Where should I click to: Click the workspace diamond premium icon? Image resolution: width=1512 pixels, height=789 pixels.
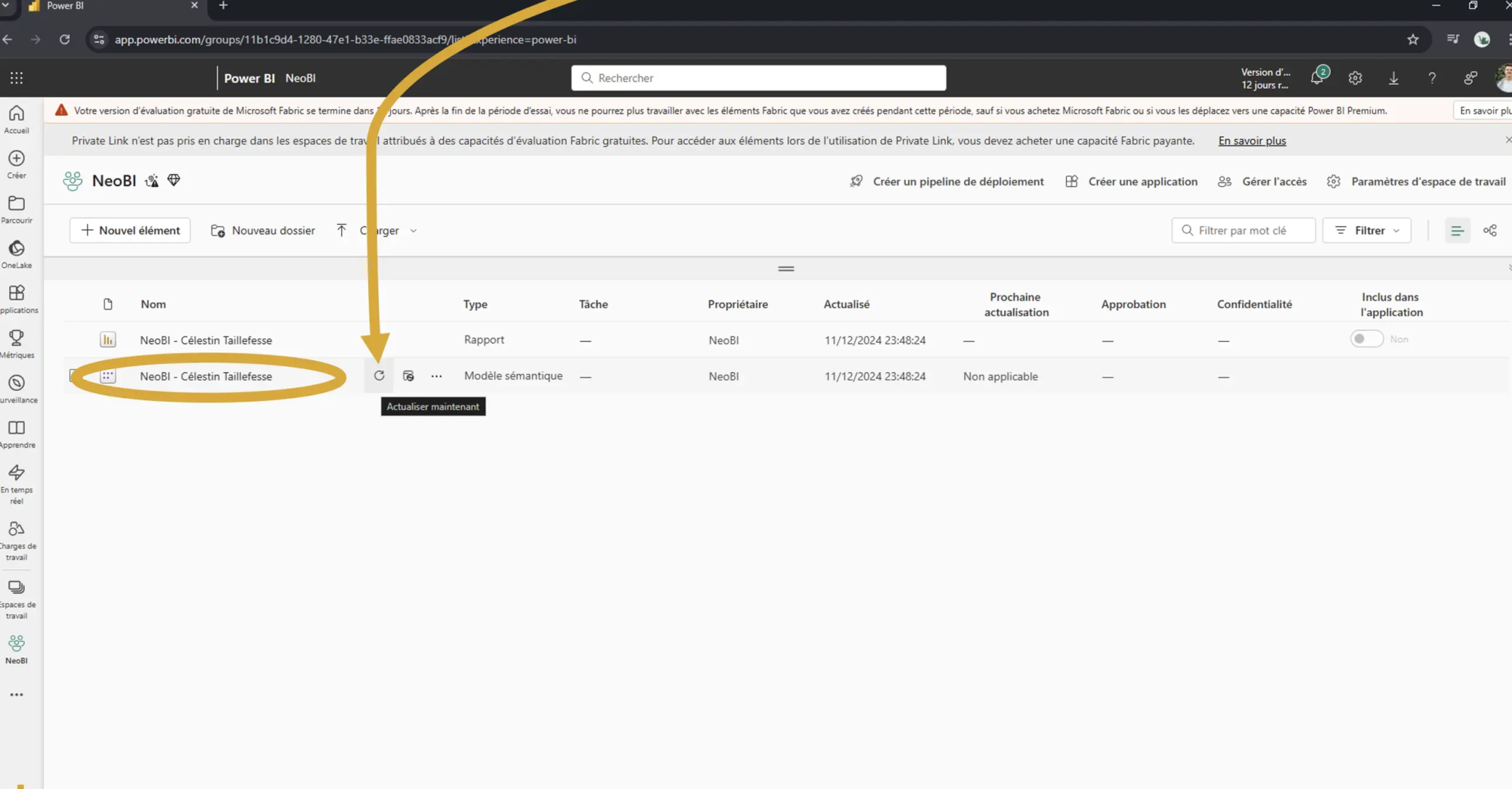coord(174,180)
